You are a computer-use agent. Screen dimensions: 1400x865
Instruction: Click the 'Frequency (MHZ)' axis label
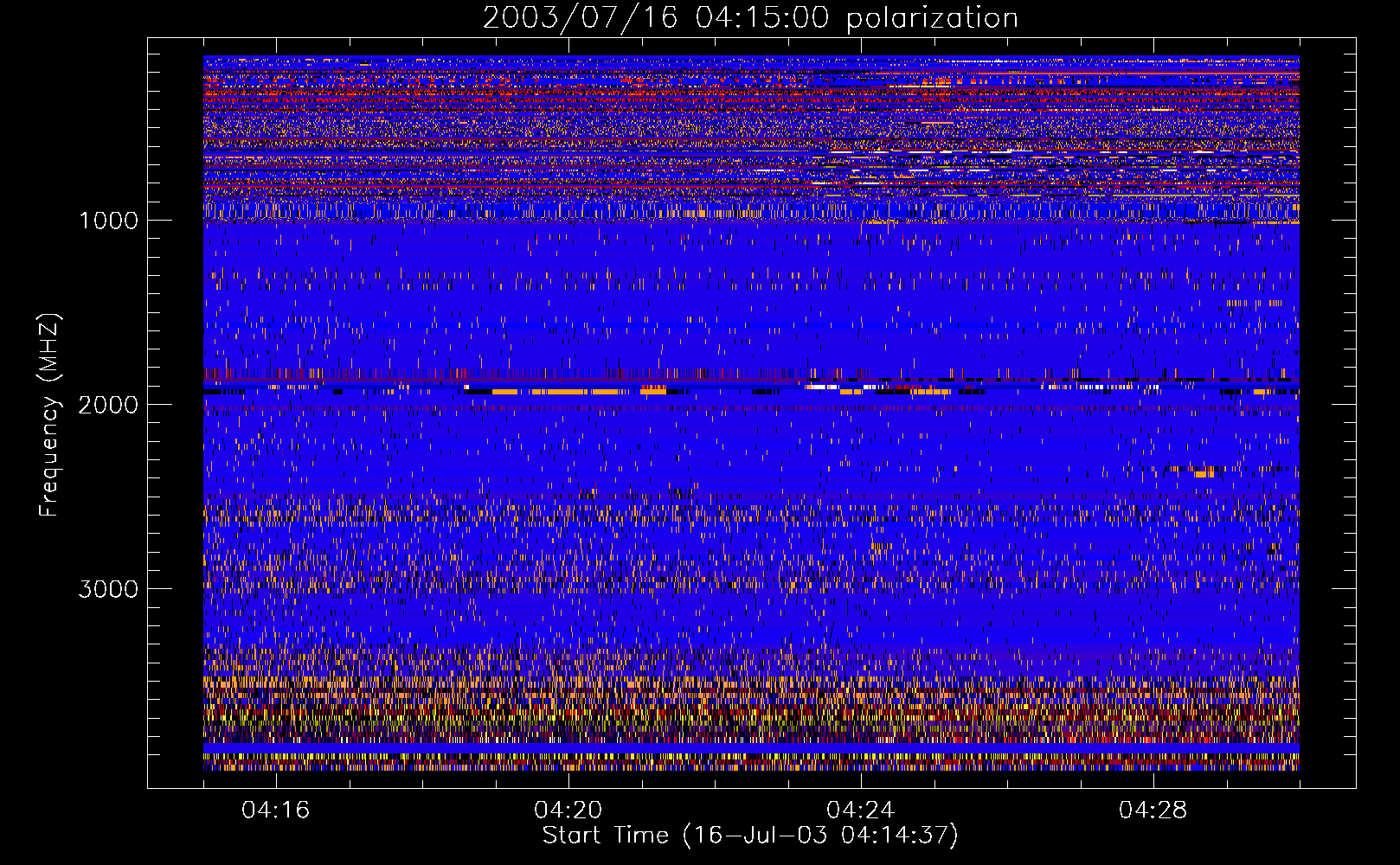pyautogui.click(x=49, y=415)
